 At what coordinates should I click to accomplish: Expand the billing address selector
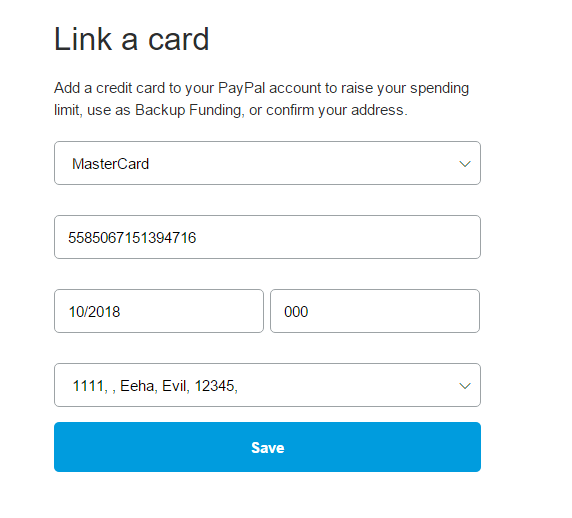coord(267,385)
